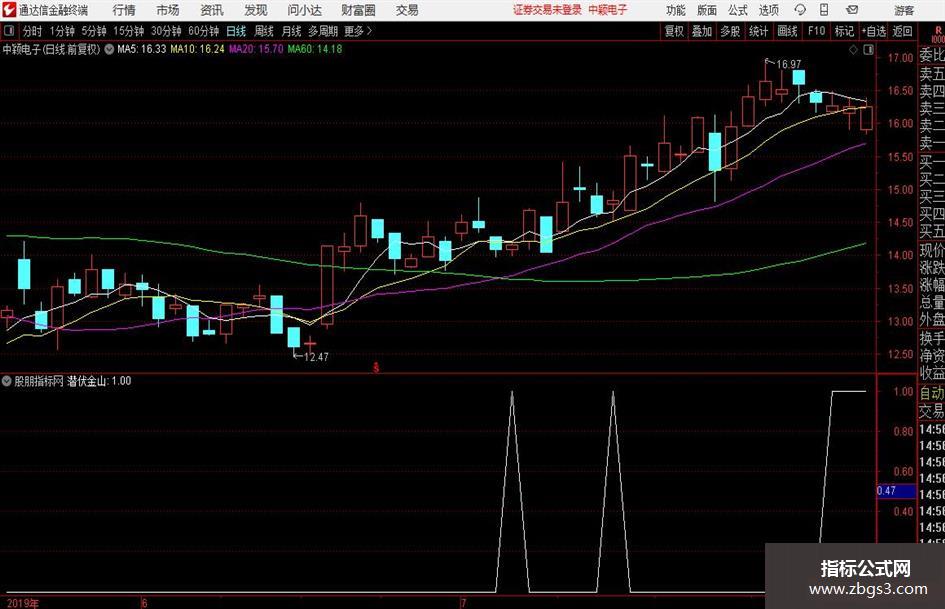The width and height of the screenshot is (945, 609).
Task: Click the diamond icon at chart top-right
Action: tap(853, 50)
